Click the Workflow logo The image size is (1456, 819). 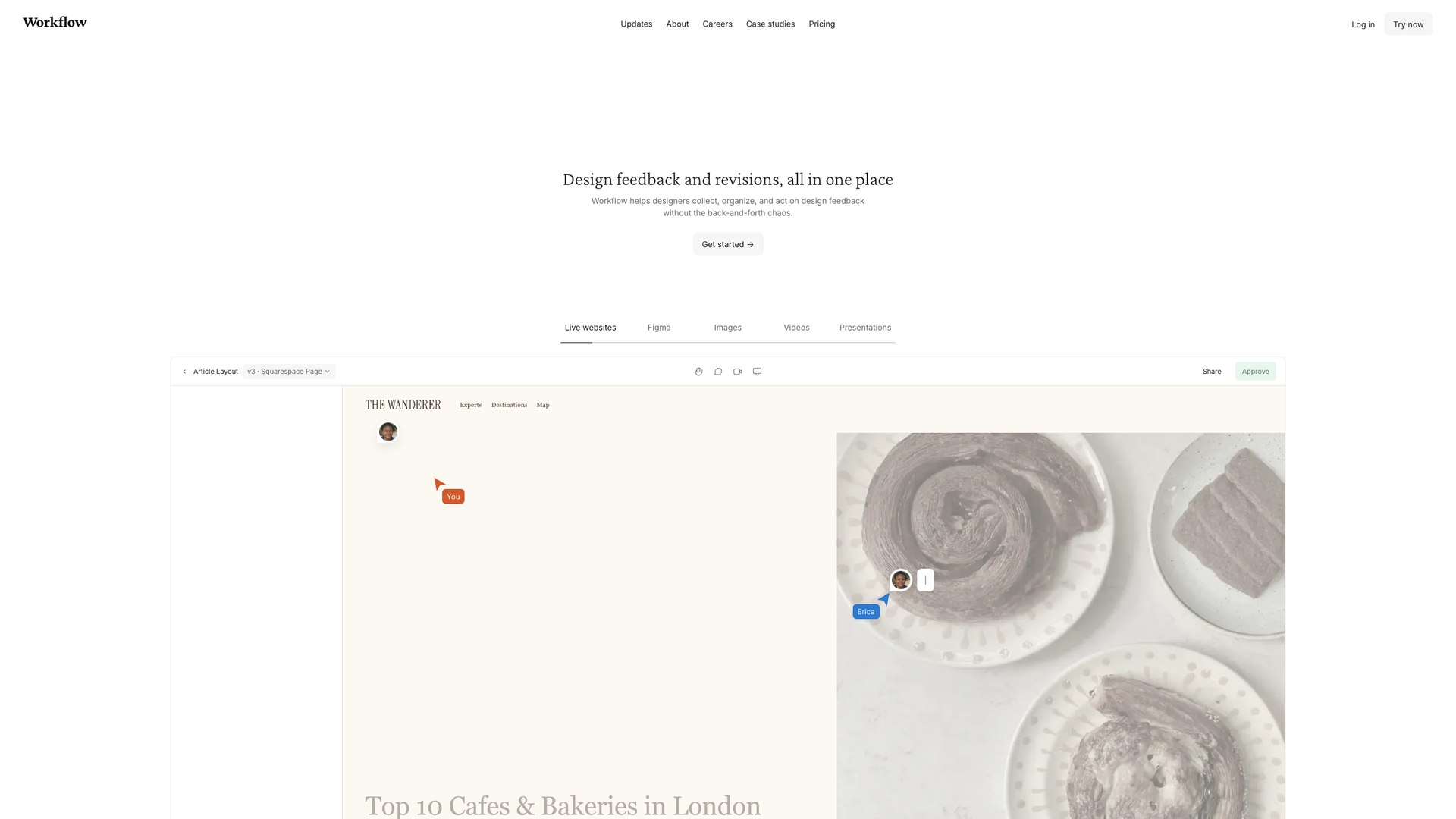(x=55, y=22)
